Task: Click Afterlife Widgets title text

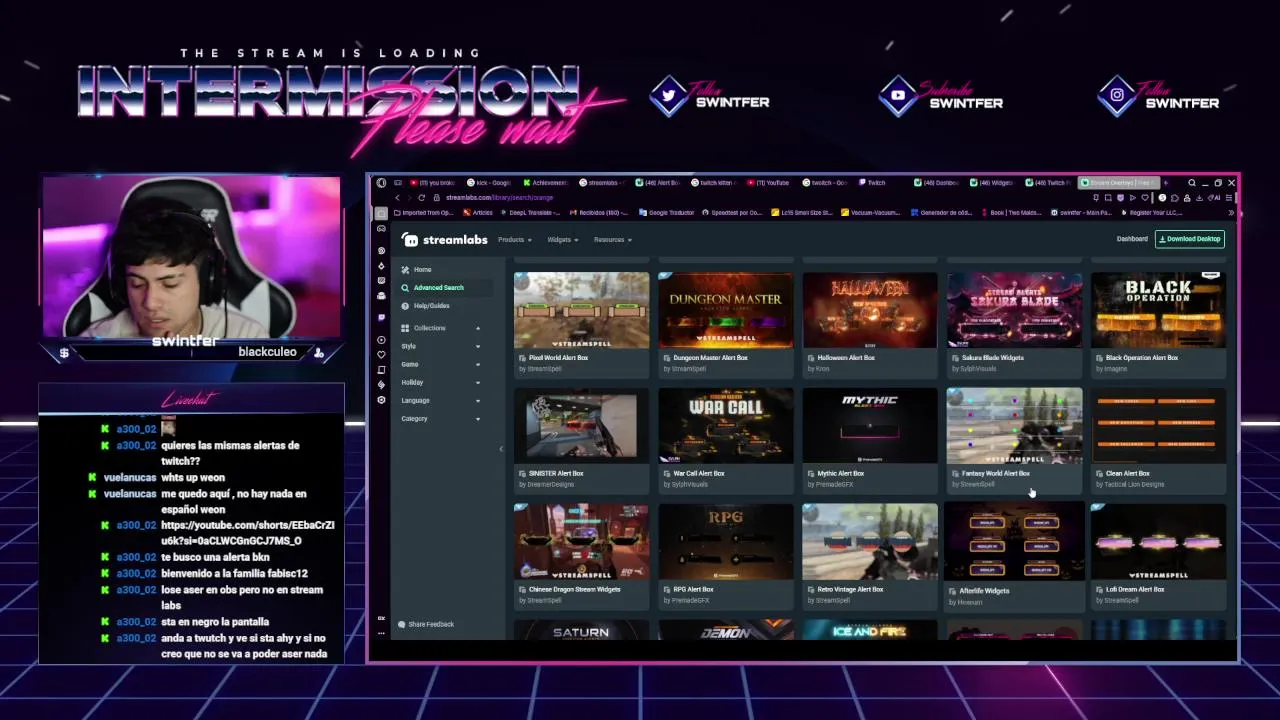Action: click(x=985, y=591)
